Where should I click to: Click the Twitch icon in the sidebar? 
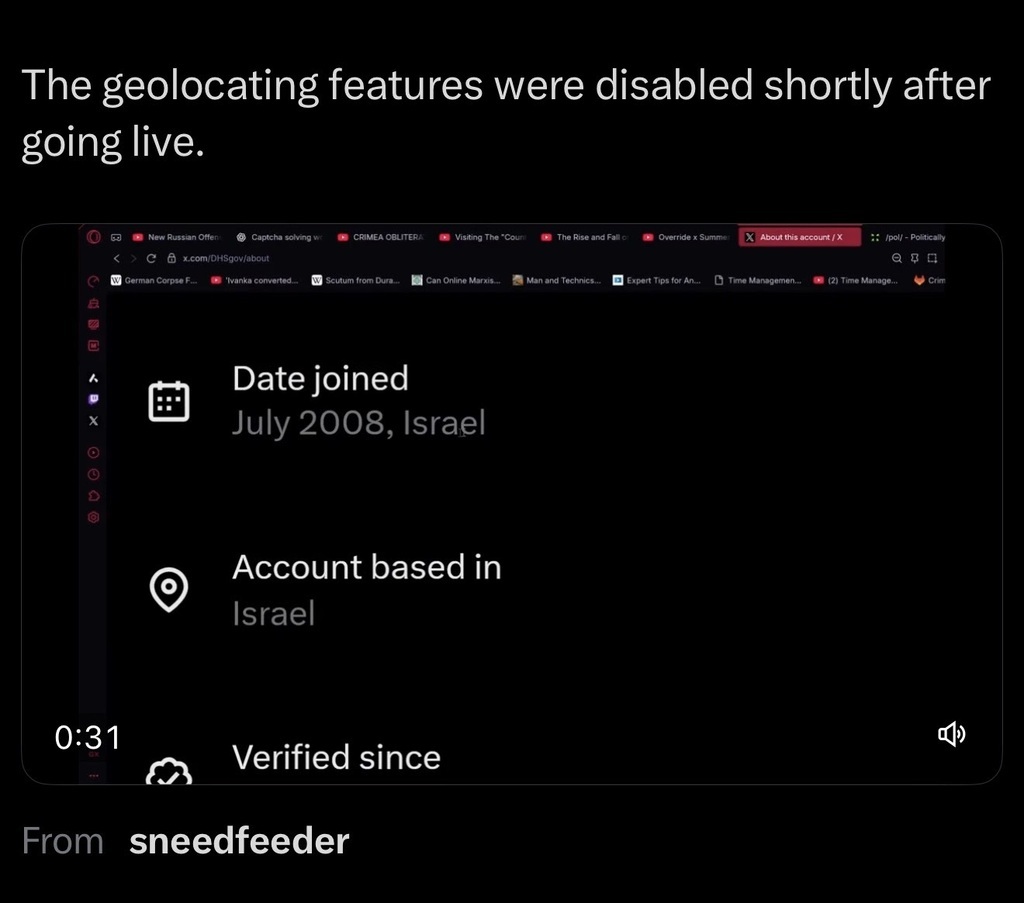(94, 399)
